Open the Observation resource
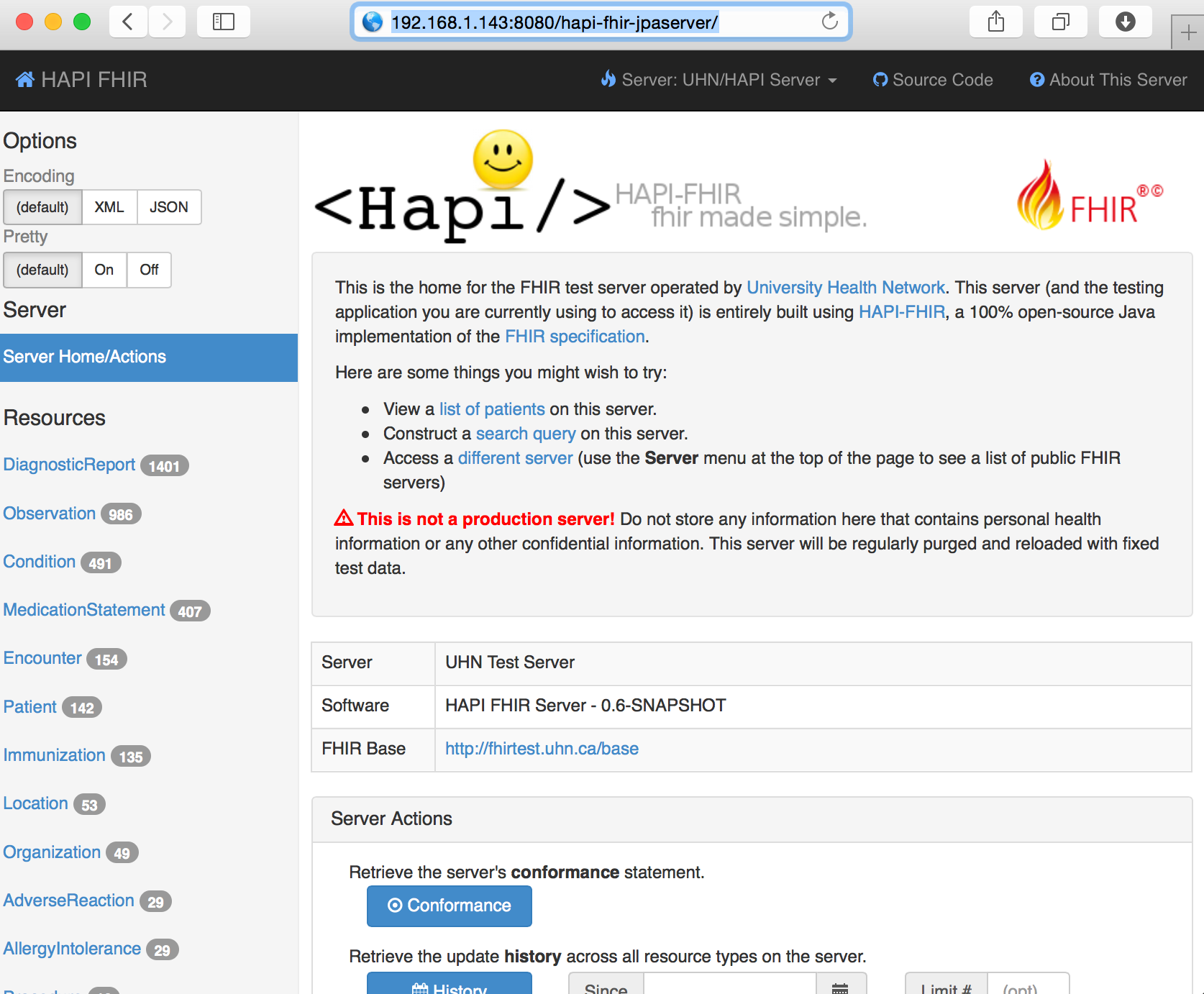Viewport: 1204px width, 994px height. tap(49, 514)
